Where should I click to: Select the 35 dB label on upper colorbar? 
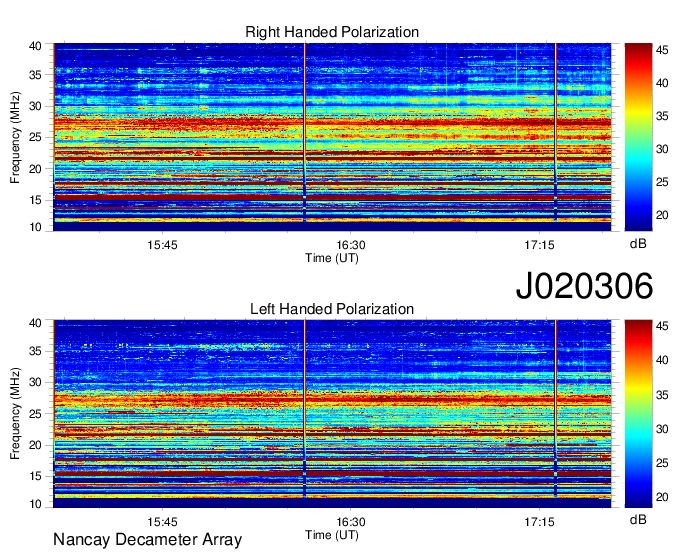point(662,116)
